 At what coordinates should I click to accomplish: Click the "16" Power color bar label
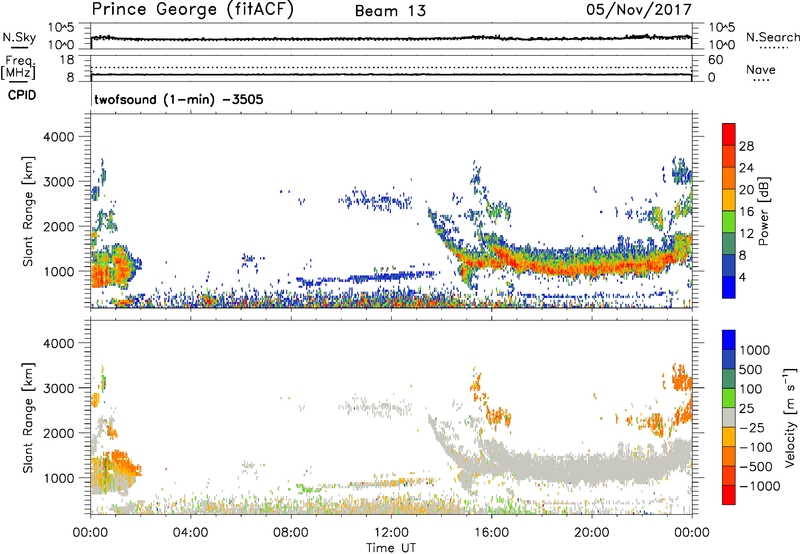pyautogui.click(x=746, y=211)
